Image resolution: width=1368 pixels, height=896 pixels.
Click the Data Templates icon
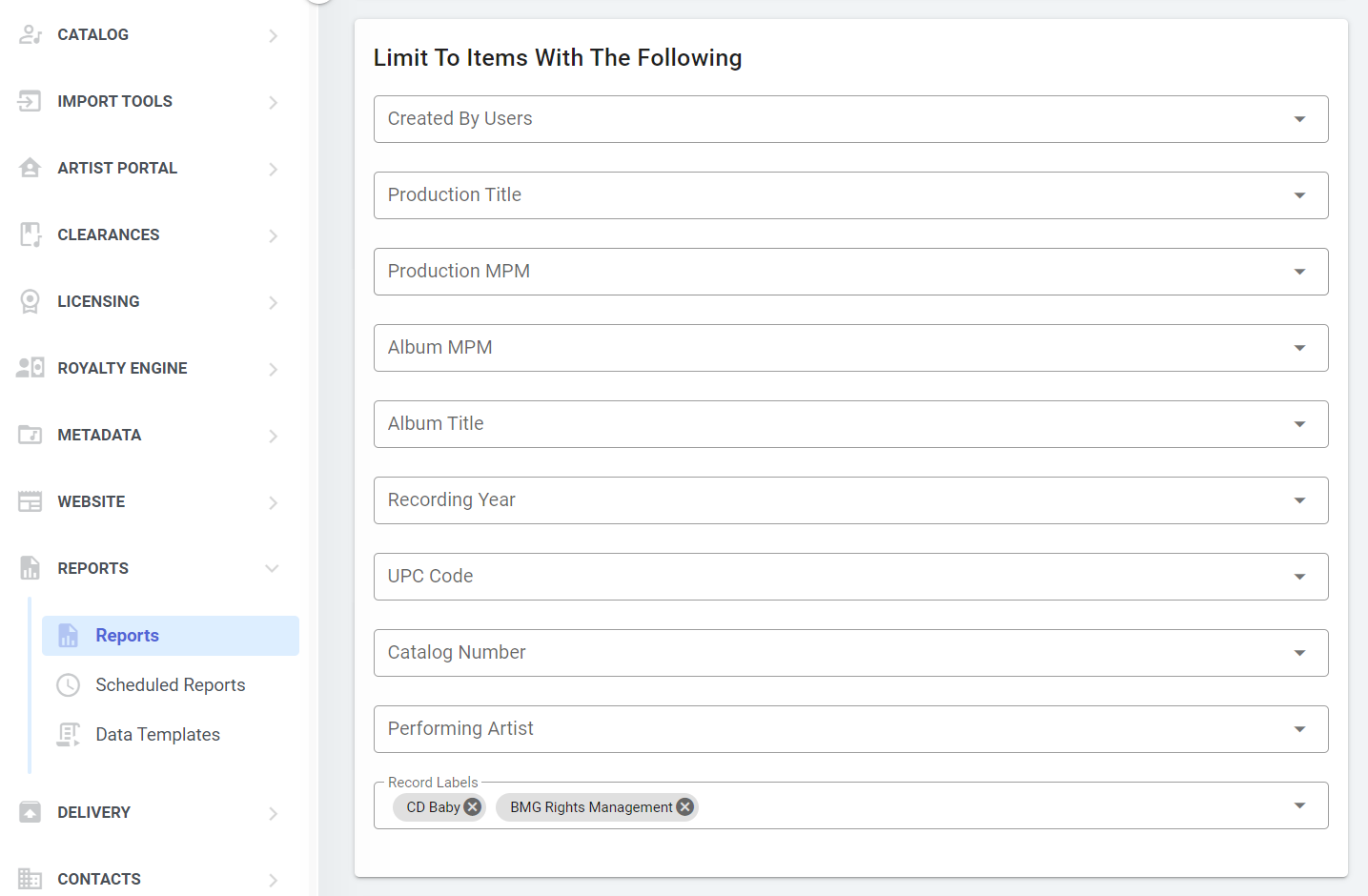click(x=69, y=735)
